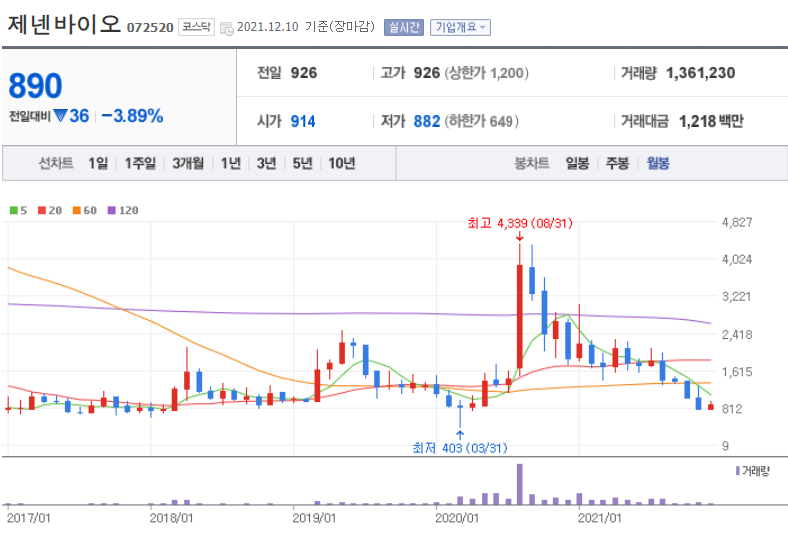Switch to 일봉 daily candle chart
The height and width of the screenshot is (548, 788).
[577, 163]
